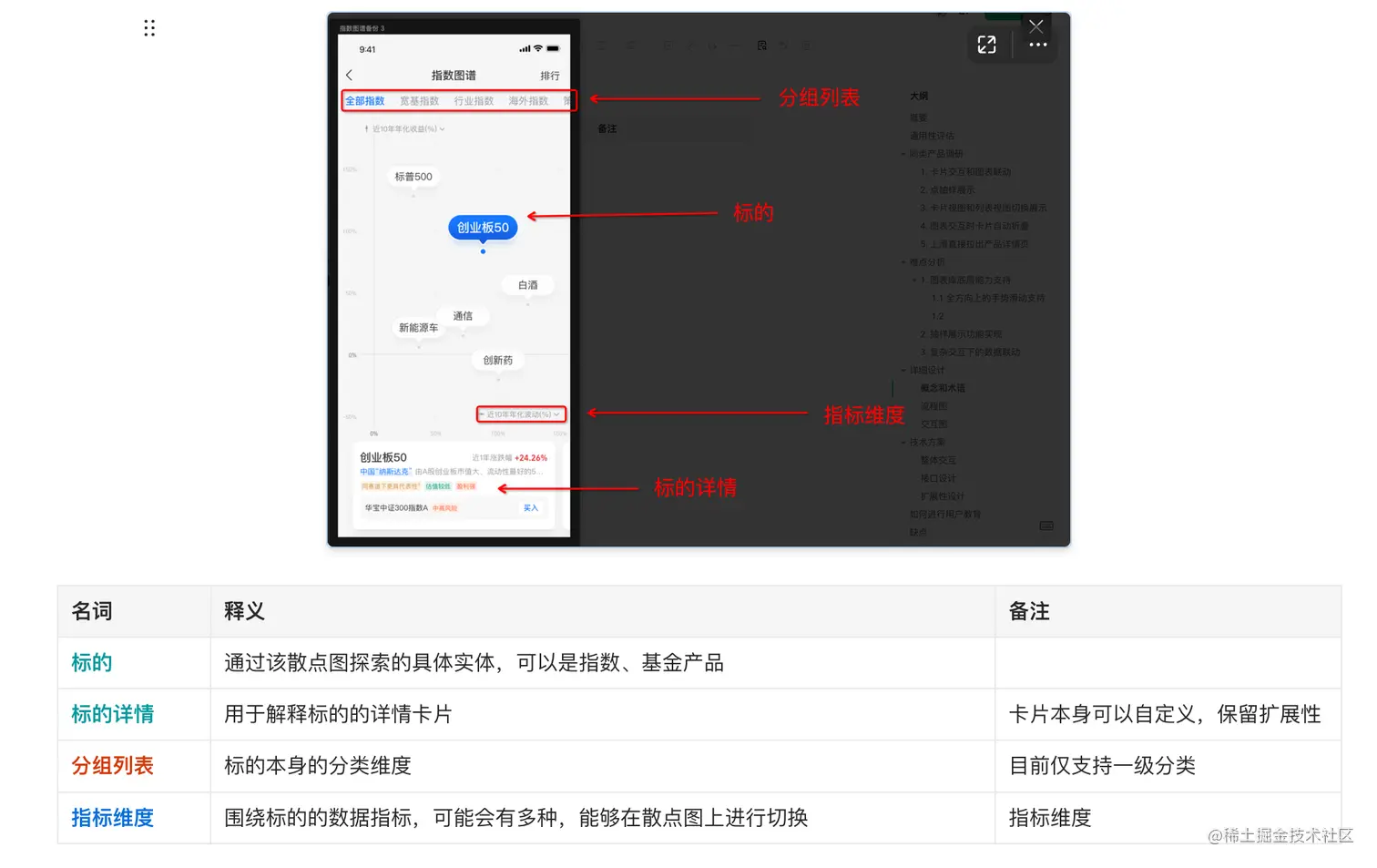The image size is (1377, 868).
Task: Collapse the 难点分析 outline section
Action: click(903, 262)
